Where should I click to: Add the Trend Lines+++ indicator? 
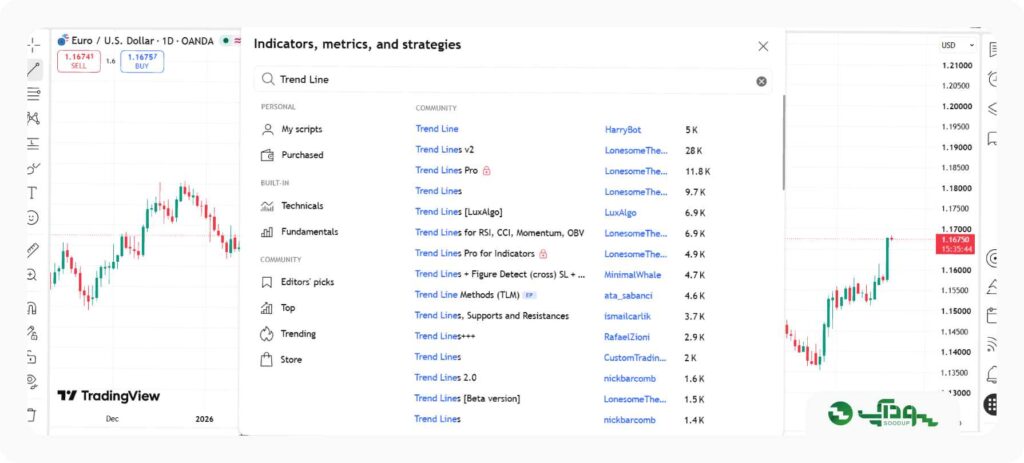point(445,336)
